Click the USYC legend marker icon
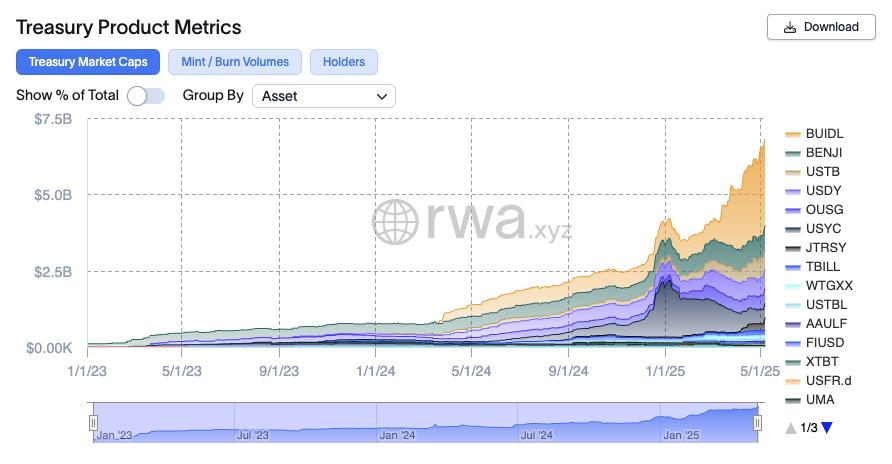Viewport: 892px width, 464px height. coord(793,229)
